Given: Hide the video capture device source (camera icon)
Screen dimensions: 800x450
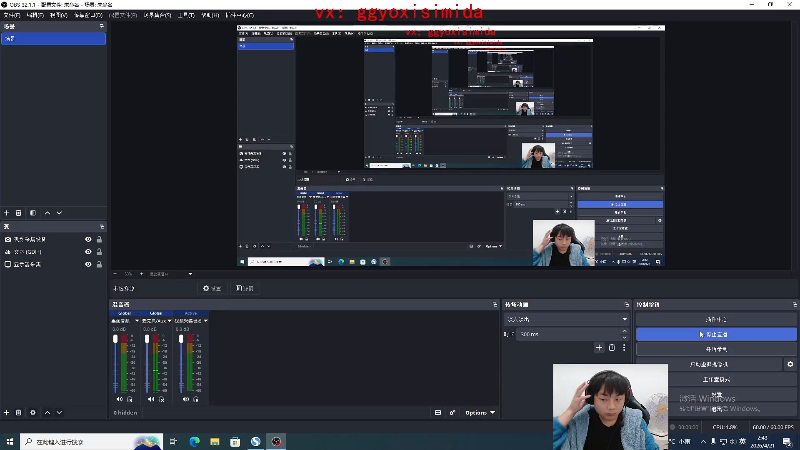Looking at the screenshot, I should tap(88, 239).
